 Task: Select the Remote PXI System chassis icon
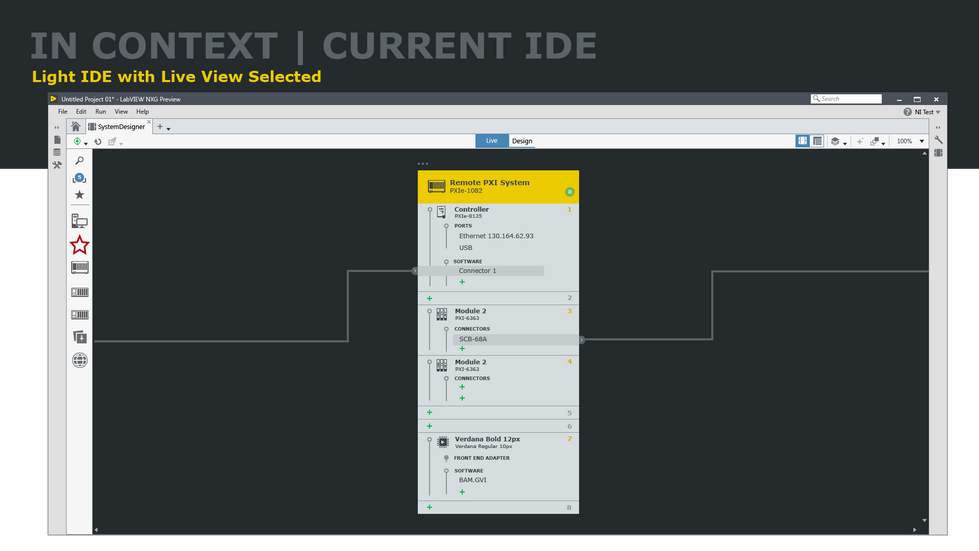click(x=436, y=187)
